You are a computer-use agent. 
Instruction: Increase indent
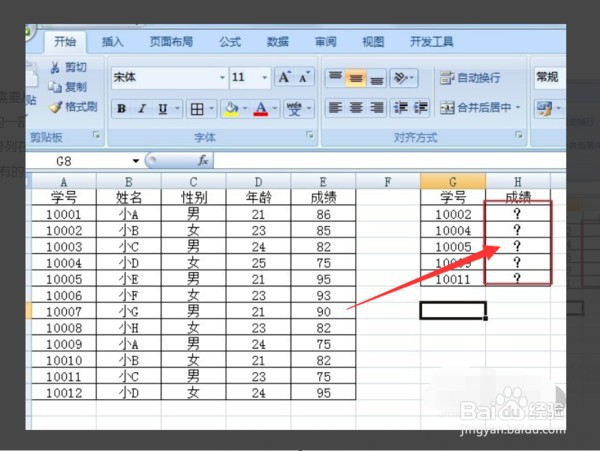(421, 108)
